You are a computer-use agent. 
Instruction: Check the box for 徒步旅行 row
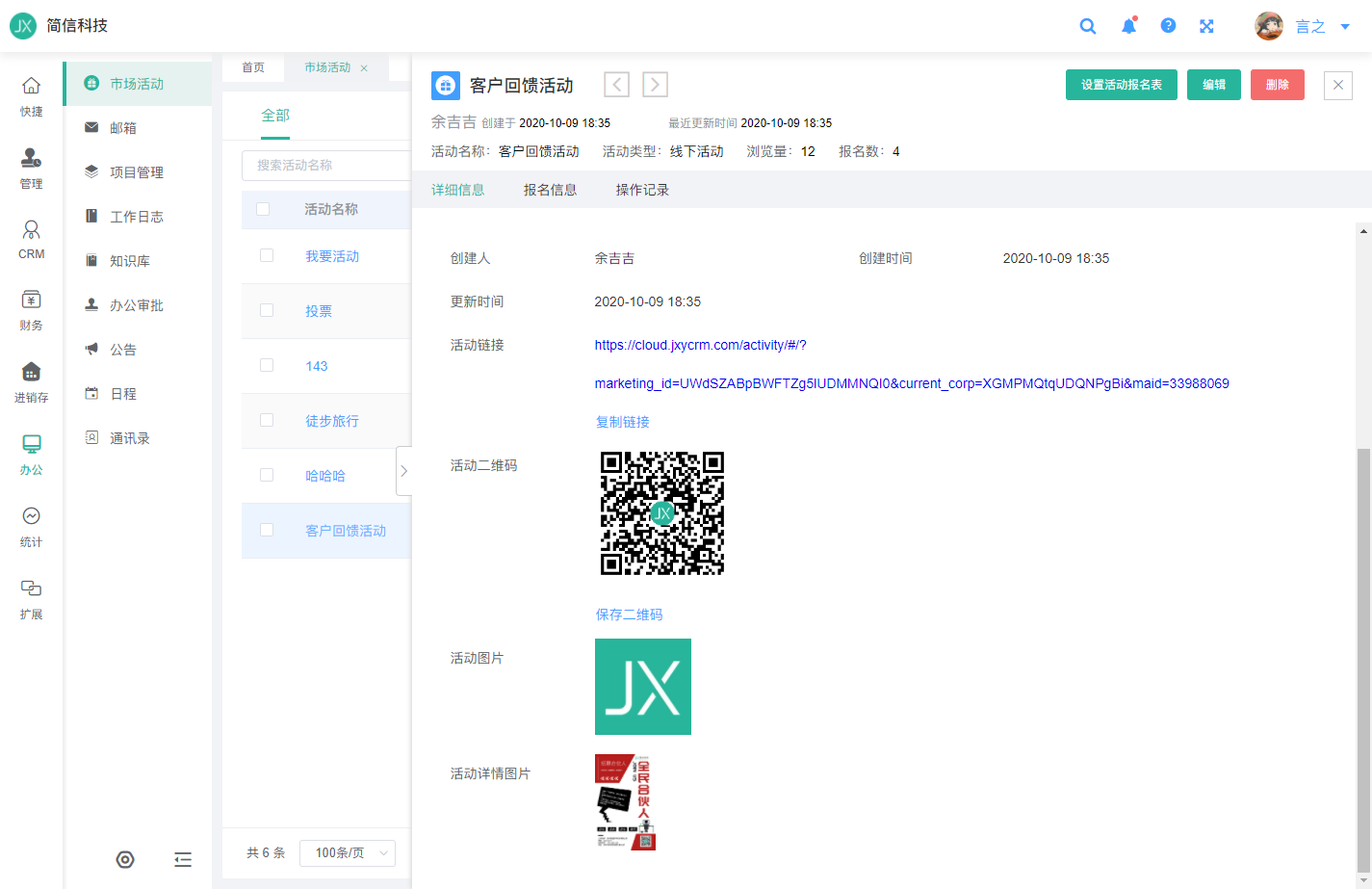tap(267, 420)
